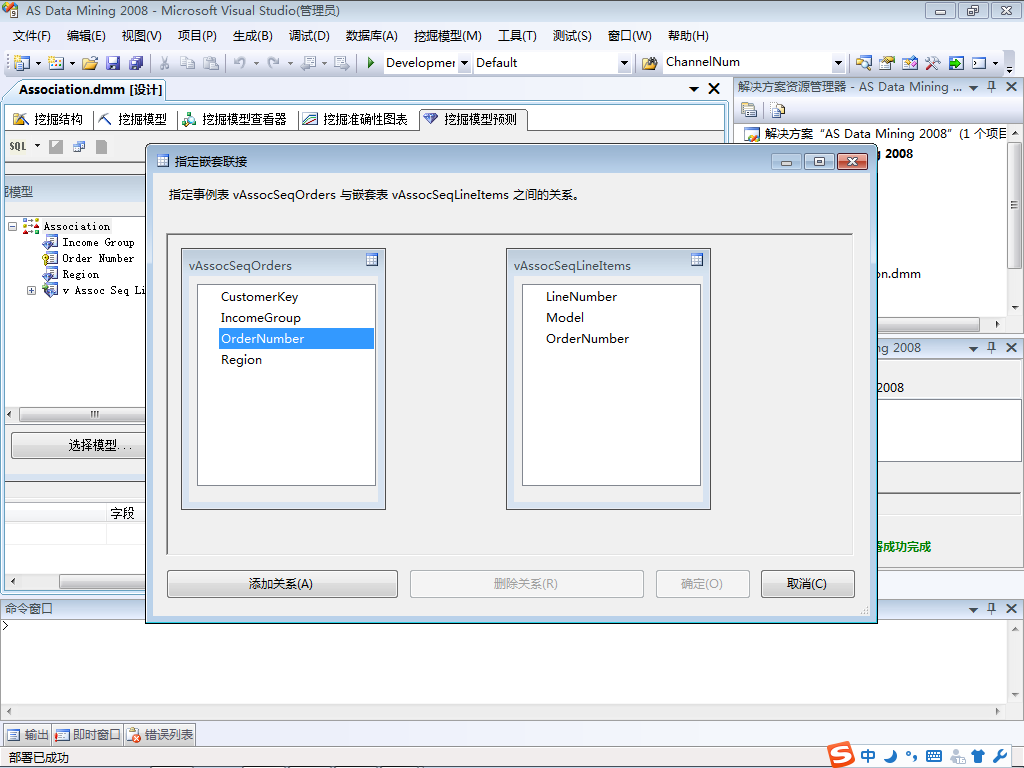Screen dimensions: 1024x768
Task: Click the Properties icon in Solution Explorer
Action: tap(749, 110)
